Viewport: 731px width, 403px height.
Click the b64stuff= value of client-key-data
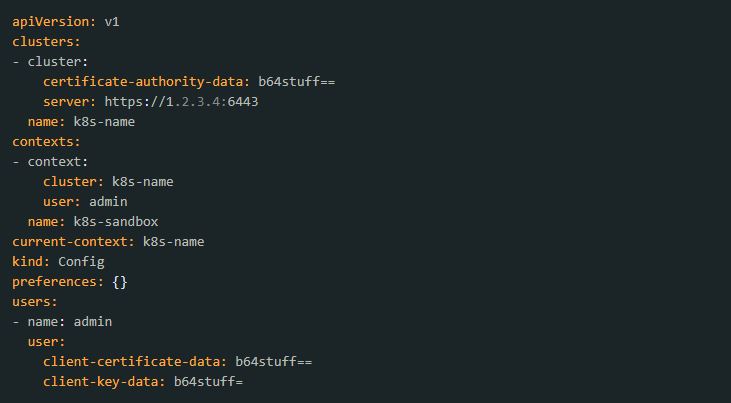pos(208,382)
